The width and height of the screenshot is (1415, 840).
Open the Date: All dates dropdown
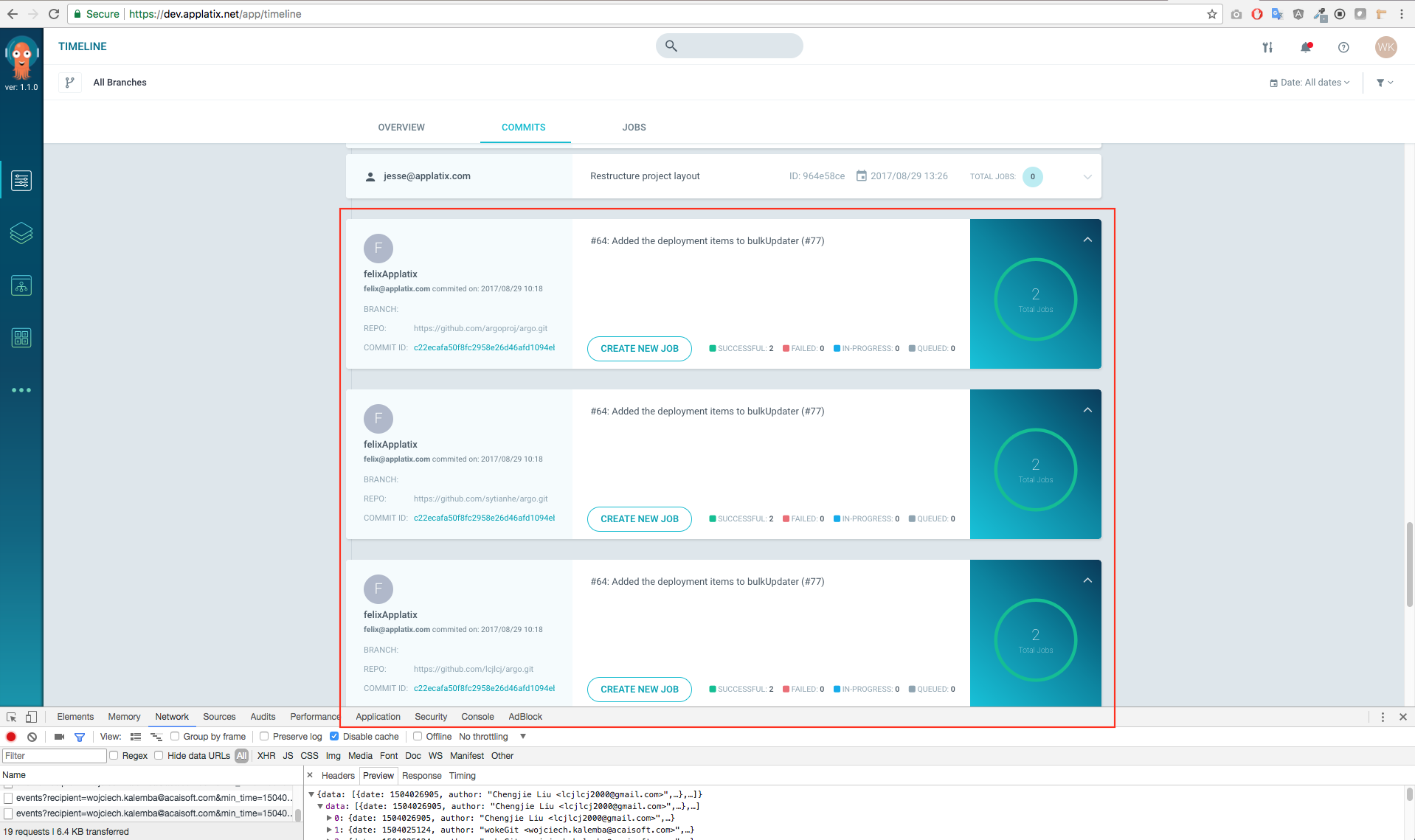[x=1310, y=82]
